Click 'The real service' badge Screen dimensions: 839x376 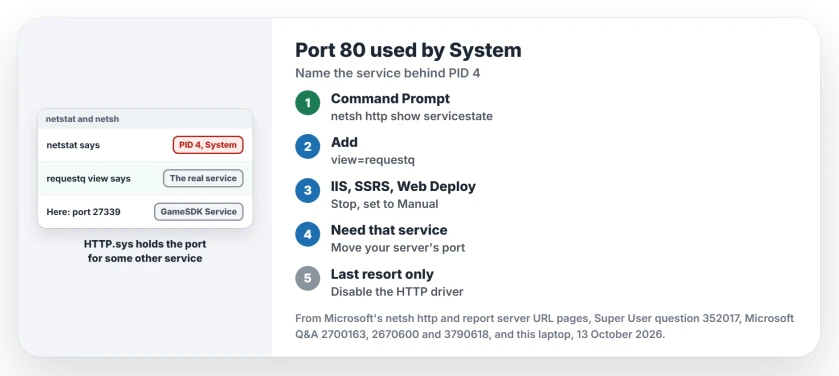[x=203, y=178]
